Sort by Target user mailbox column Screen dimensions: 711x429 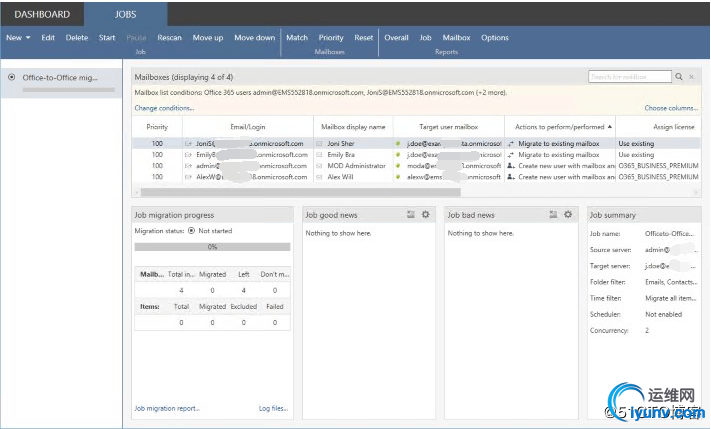(x=448, y=127)
